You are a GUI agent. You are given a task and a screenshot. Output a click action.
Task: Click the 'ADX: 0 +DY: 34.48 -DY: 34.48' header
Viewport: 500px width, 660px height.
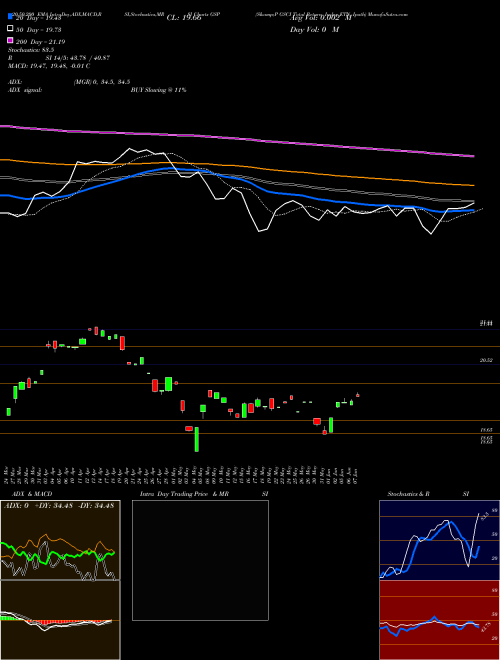59,506
